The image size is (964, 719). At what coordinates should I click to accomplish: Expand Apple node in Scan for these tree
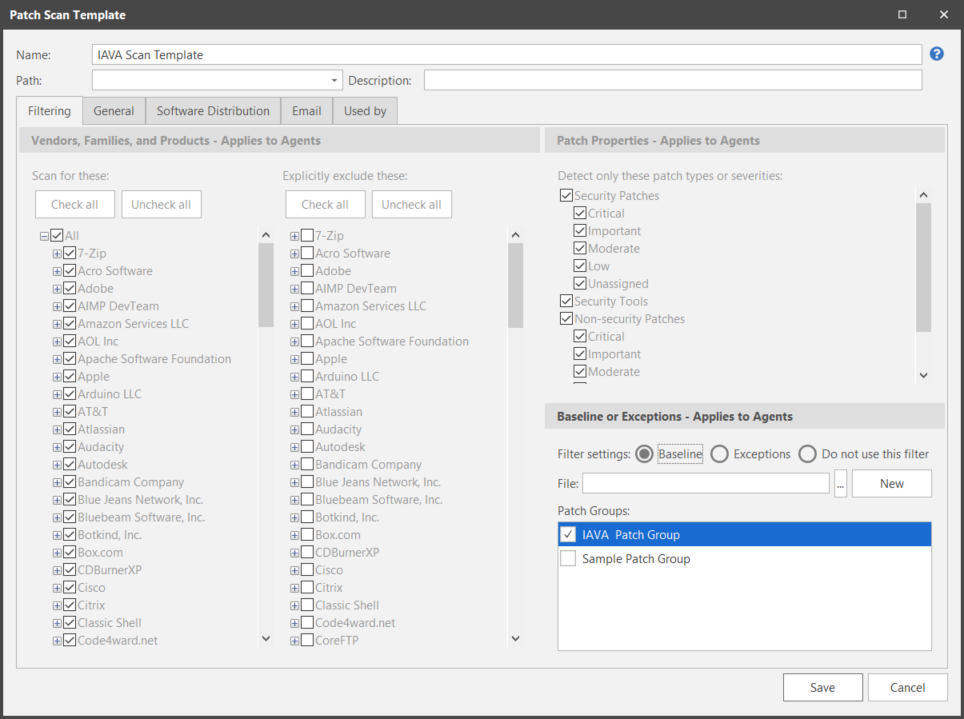tap(57, 377)
